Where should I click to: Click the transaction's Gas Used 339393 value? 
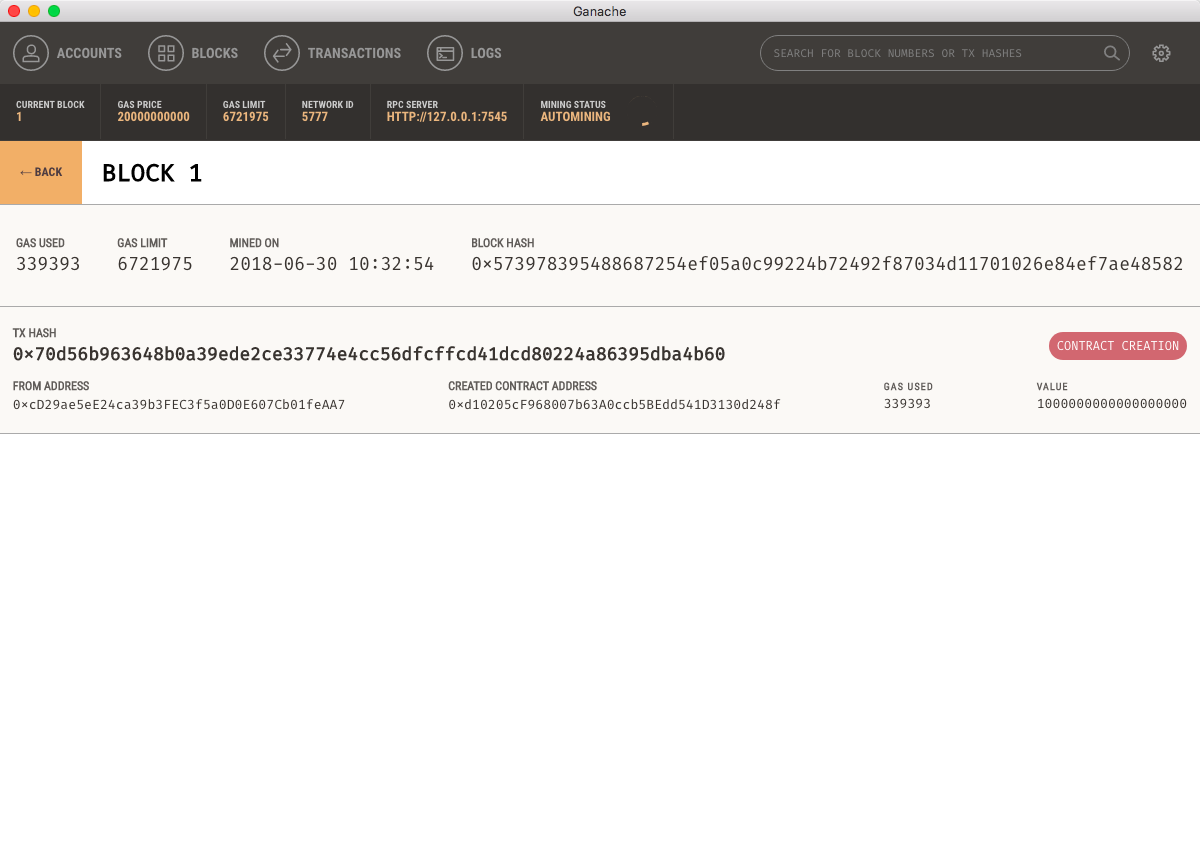tap(907, 404)
